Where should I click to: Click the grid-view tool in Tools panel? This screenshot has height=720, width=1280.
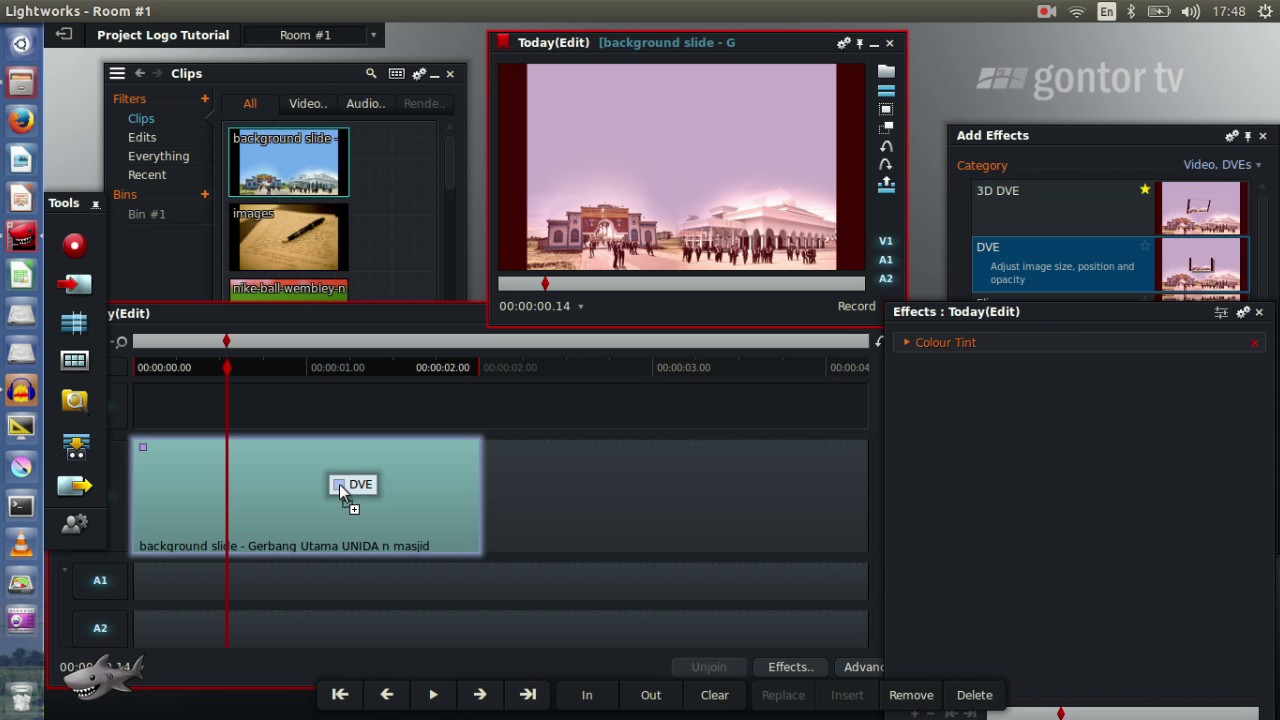tap(75, 360)
